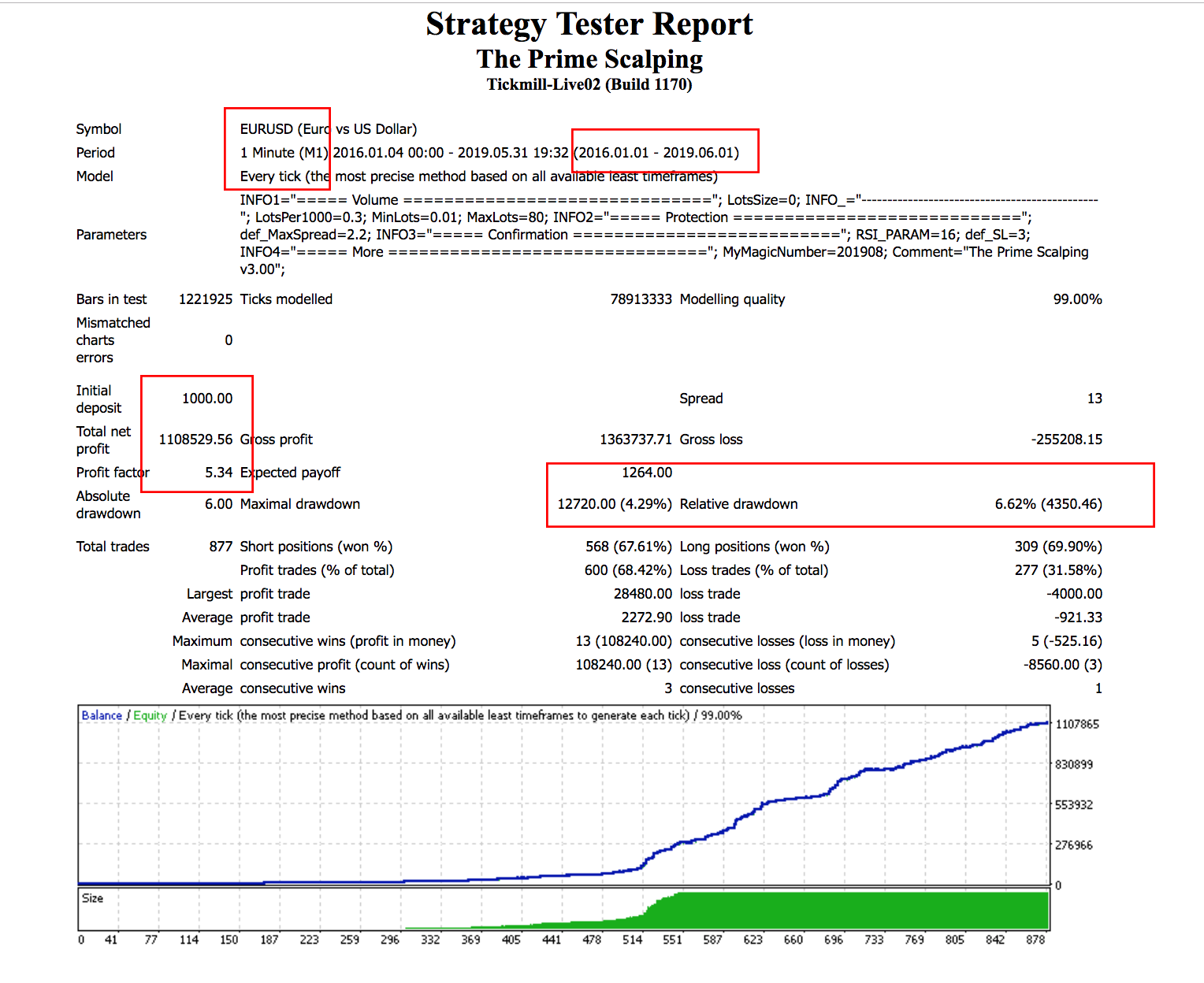Click the Equity legend label in chart

pos(150,715)
